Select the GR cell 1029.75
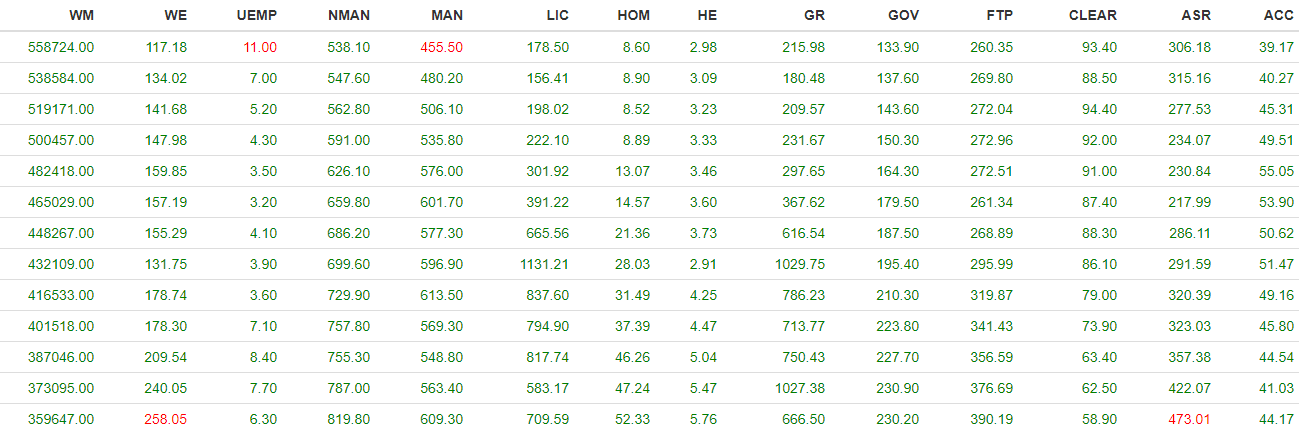Image resolution: width=1309 pixels, height=442 pixels. tap(799, 264)
